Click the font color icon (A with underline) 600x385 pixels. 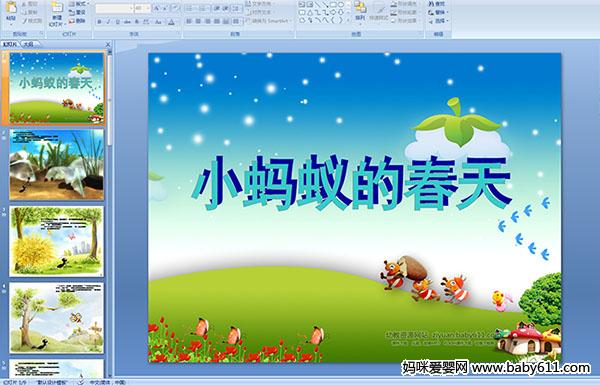[x=171, y=22]
